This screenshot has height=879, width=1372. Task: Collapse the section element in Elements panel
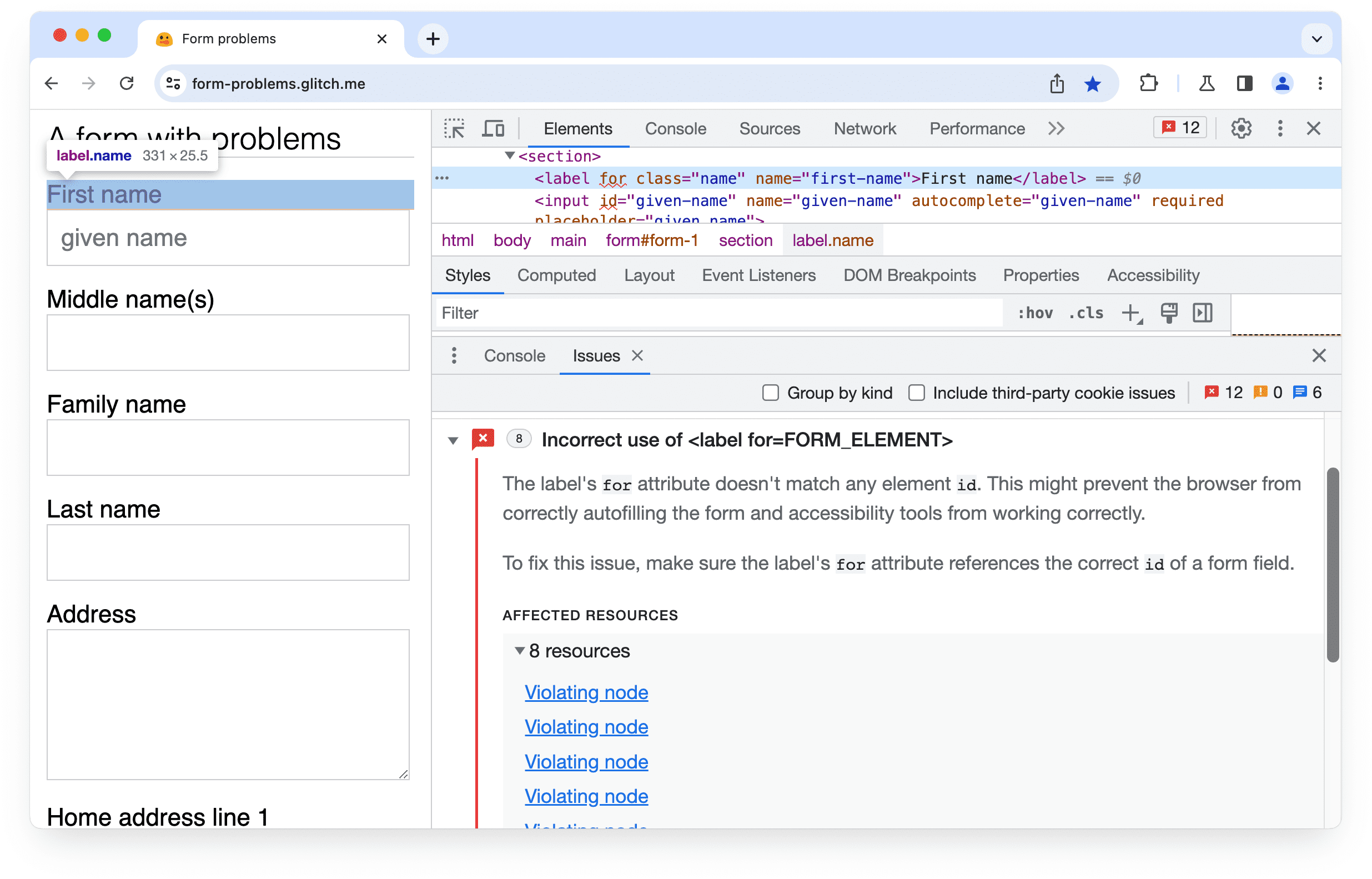(509, 157)
